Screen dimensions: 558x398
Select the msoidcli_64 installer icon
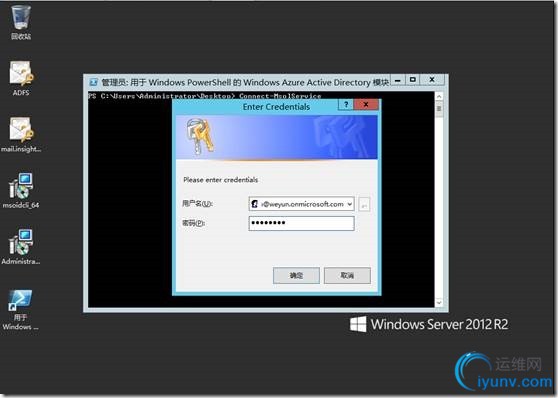pyautogui.click(x=21, y=190)
